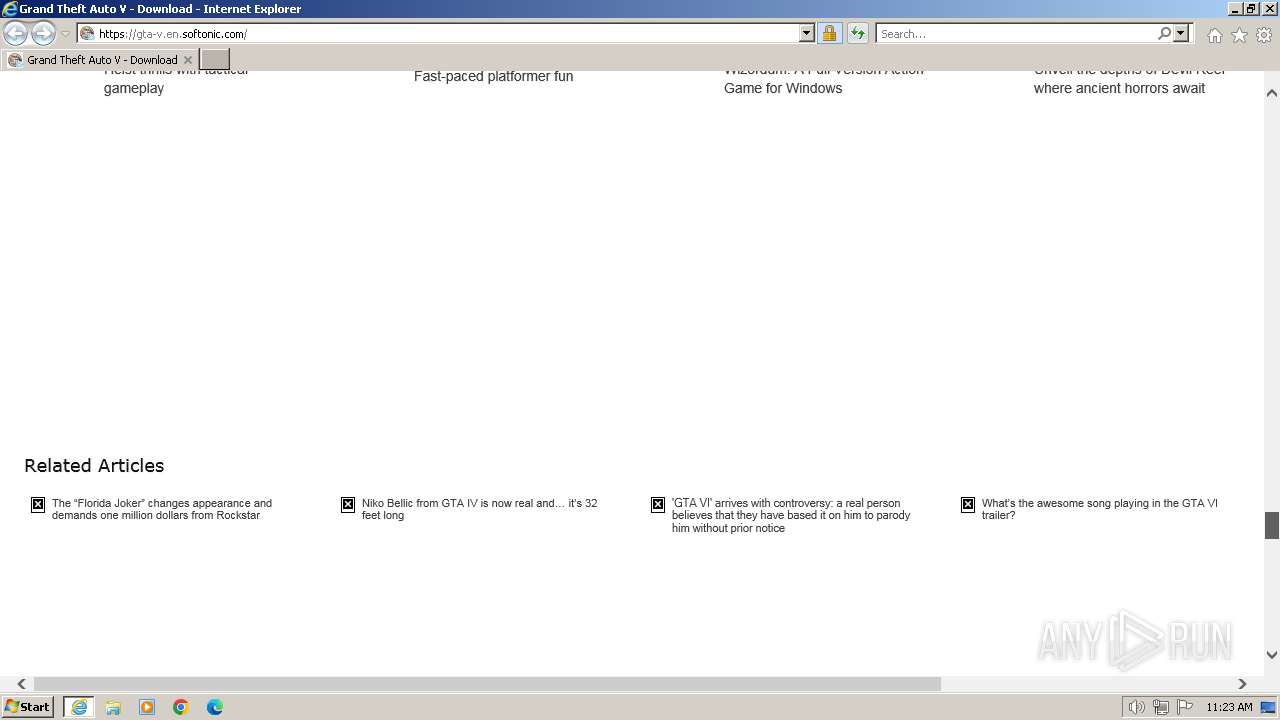
Task: Open the 'GTA VI' controversy article link
Action: click(x=791, y=515)
